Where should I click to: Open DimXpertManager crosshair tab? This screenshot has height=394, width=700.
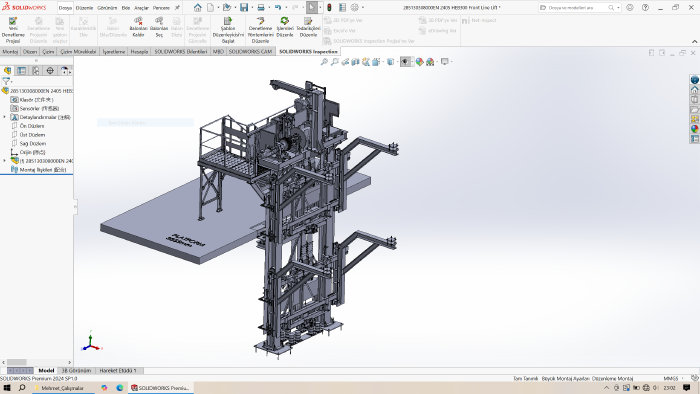point(50,71)
